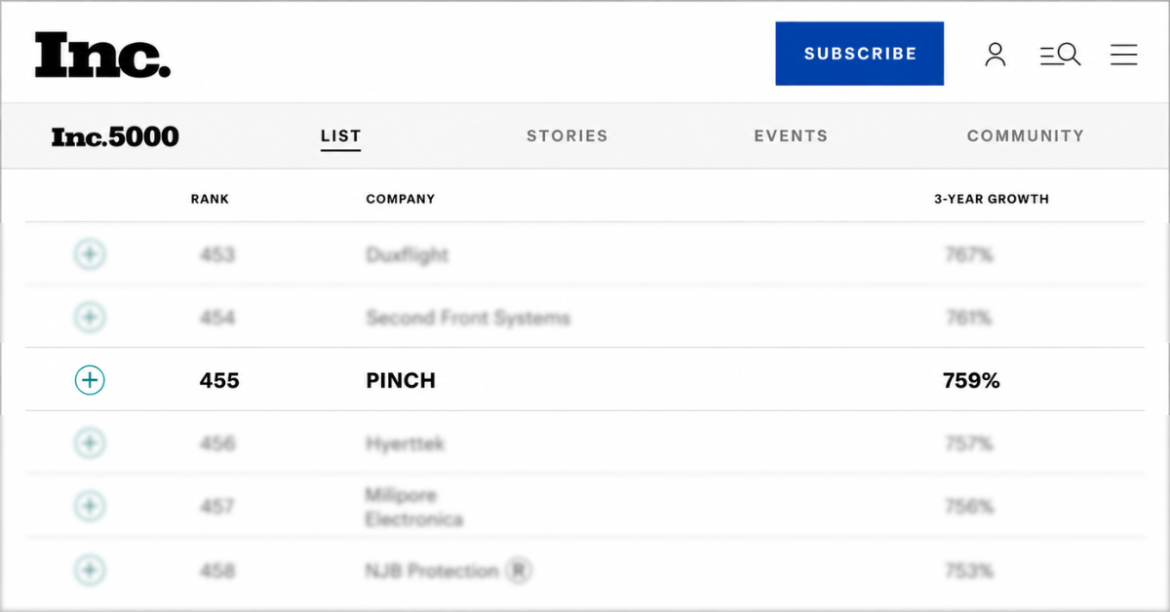Click the Inc. logo in header

tap(103, 54)
